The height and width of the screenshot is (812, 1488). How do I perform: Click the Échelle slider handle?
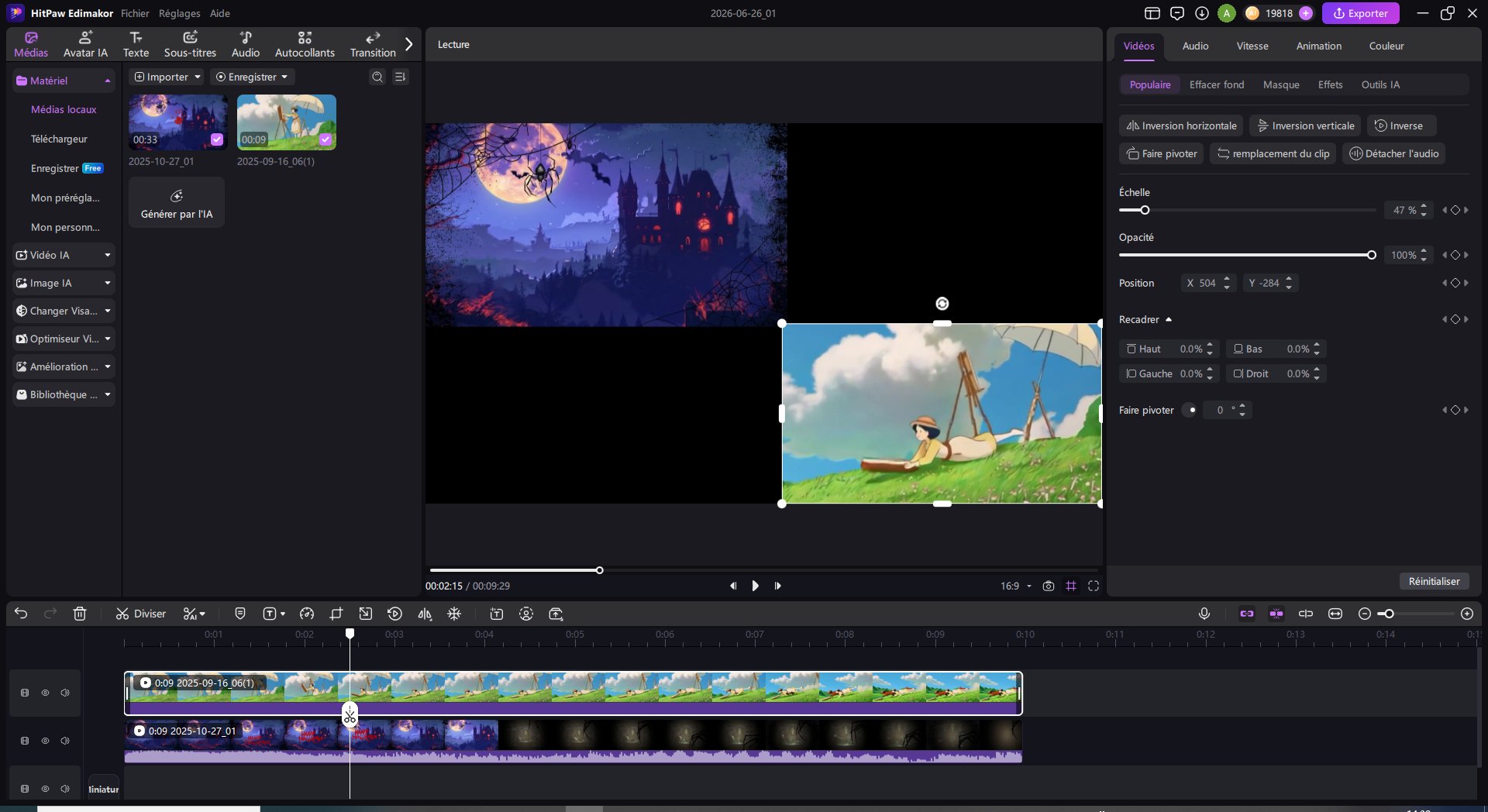pyautogui.click(x=1145, y=210)
